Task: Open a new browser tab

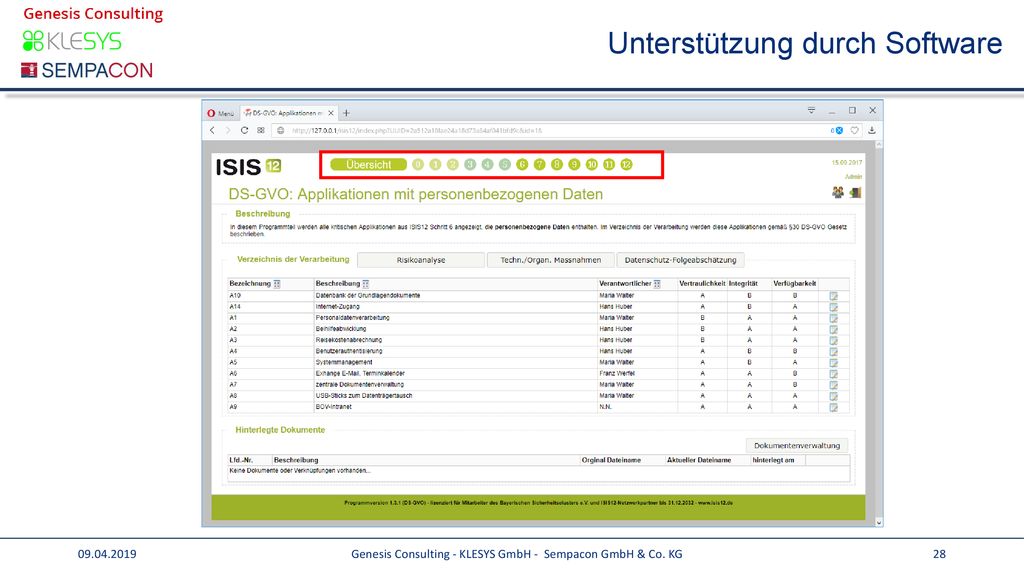Action: pos(347,113)
